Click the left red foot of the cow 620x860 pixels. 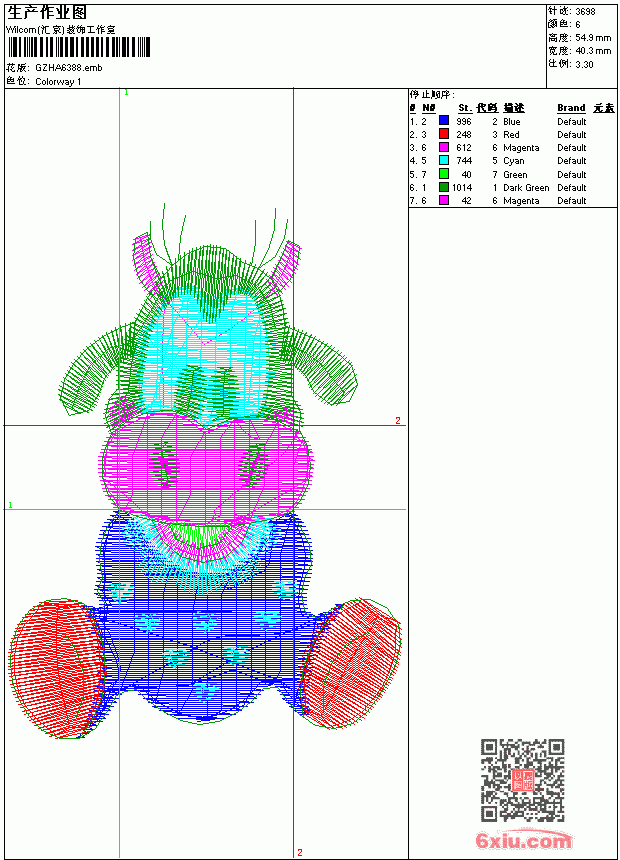(57, 668)
